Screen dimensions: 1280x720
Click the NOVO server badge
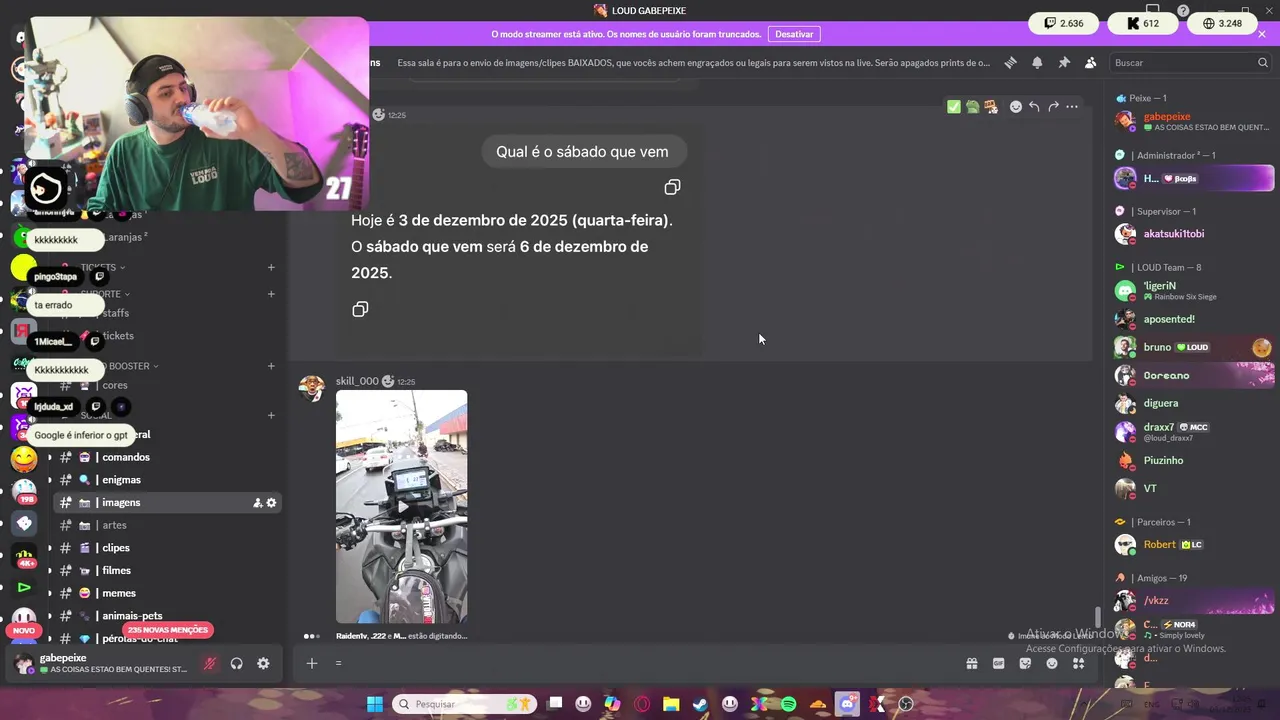[24, 630]
